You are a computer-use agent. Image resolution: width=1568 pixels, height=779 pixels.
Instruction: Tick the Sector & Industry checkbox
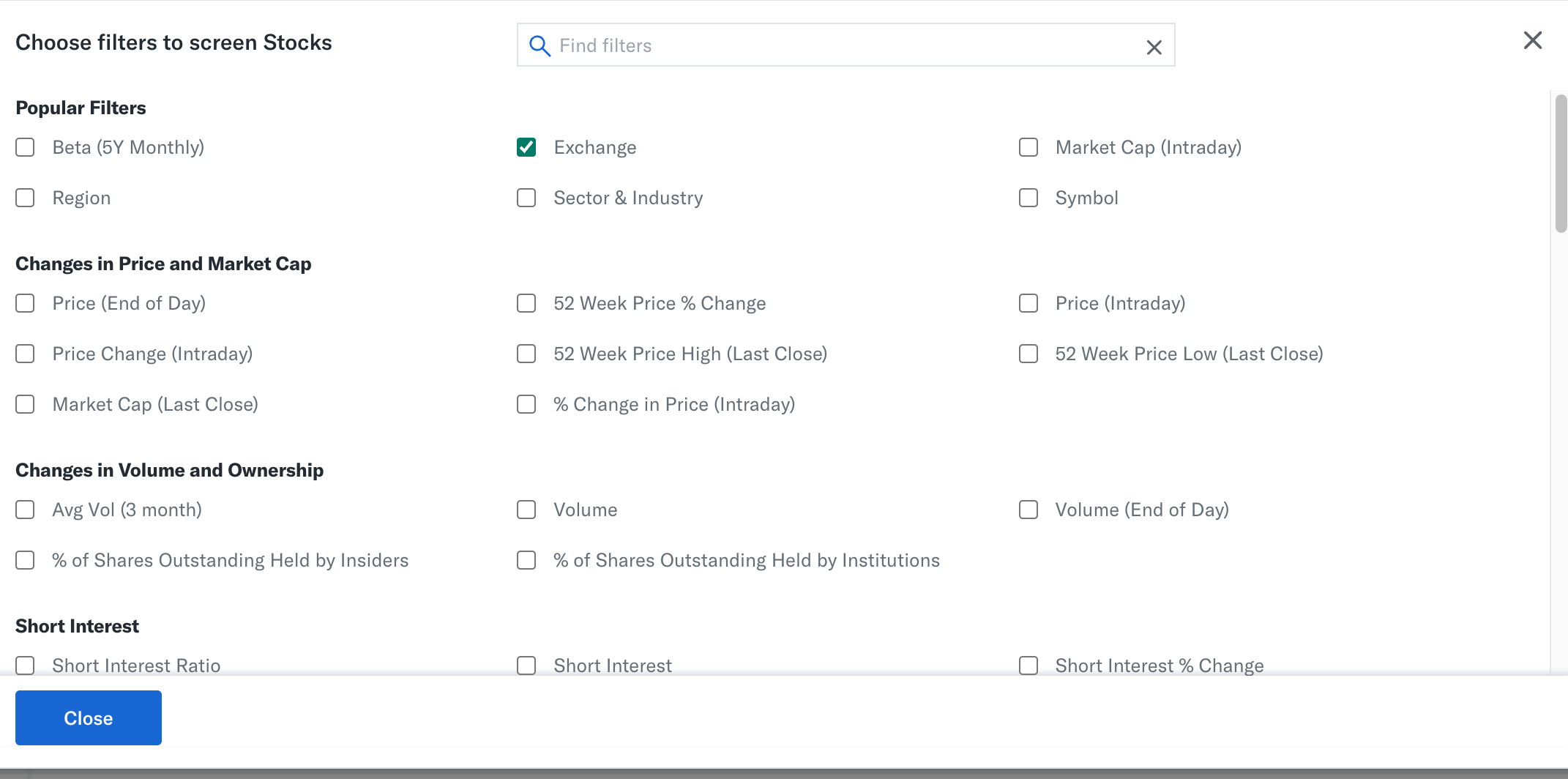click(526, 198)
